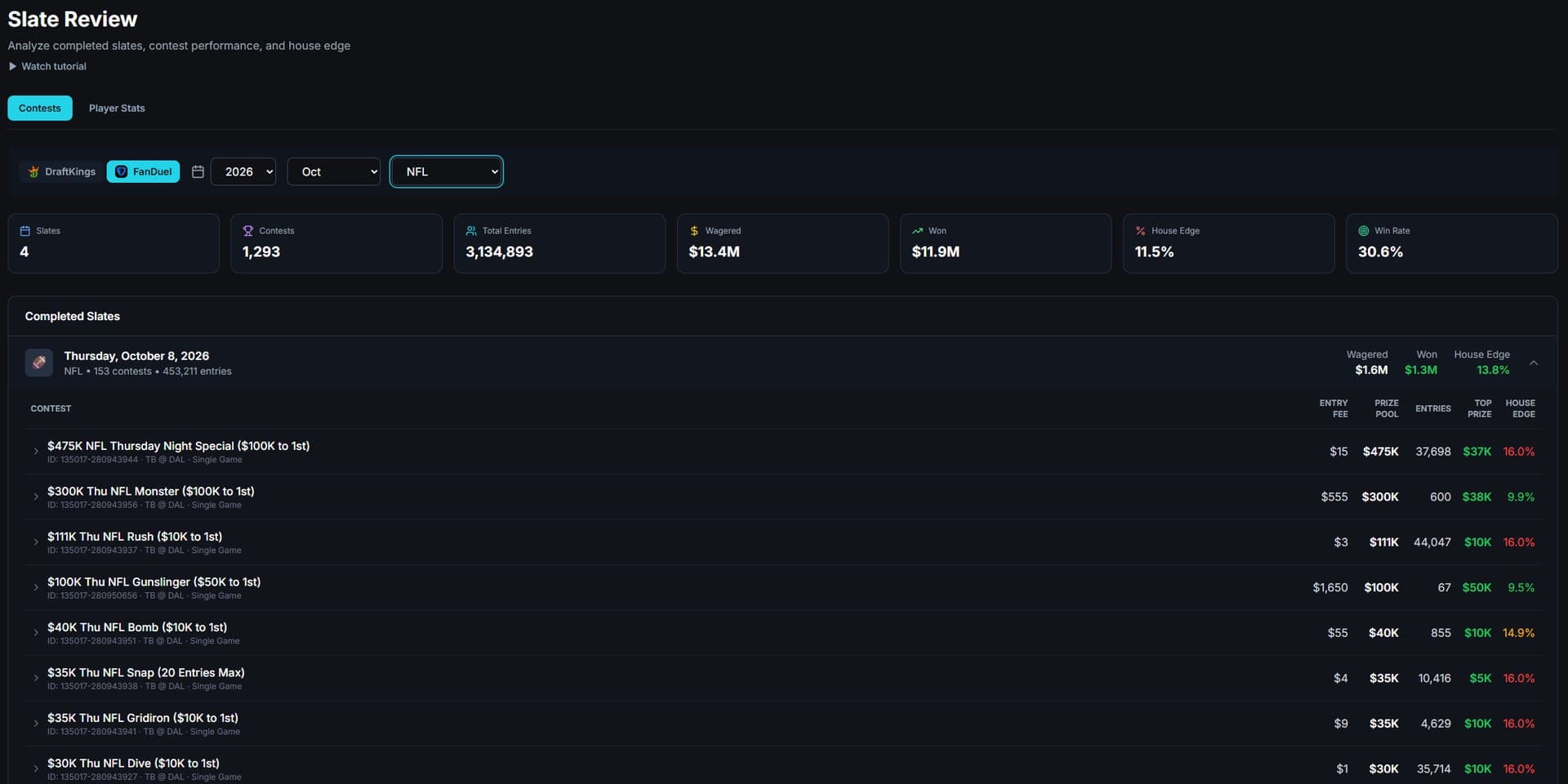Click the $38K top prize cell
The width and height of the screenshot is (1568, 784).
click(x=1477, y=497)
